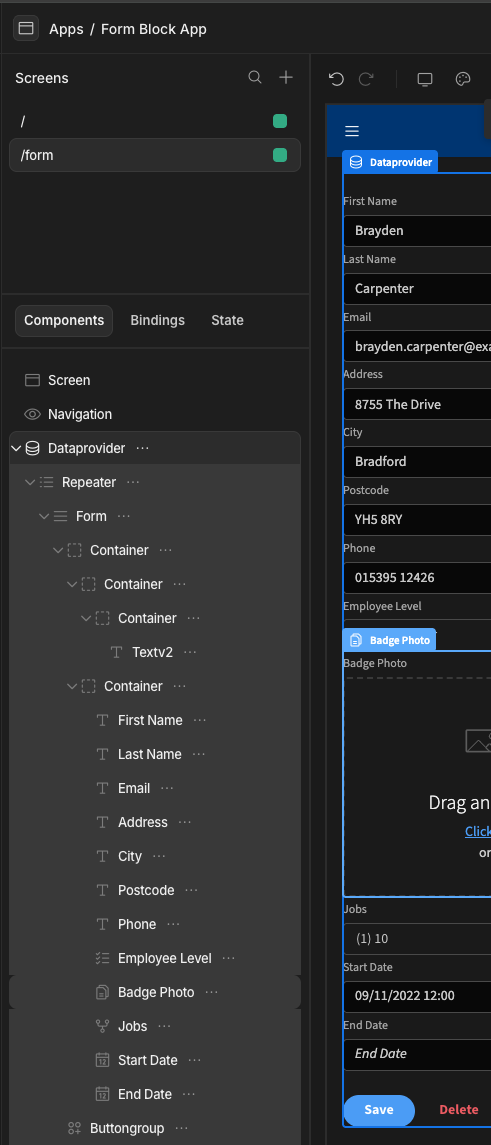Screen dimensions: 491x1145
Task: Collapse the Dataprovider tree node
Action: (x=17, y=448)
